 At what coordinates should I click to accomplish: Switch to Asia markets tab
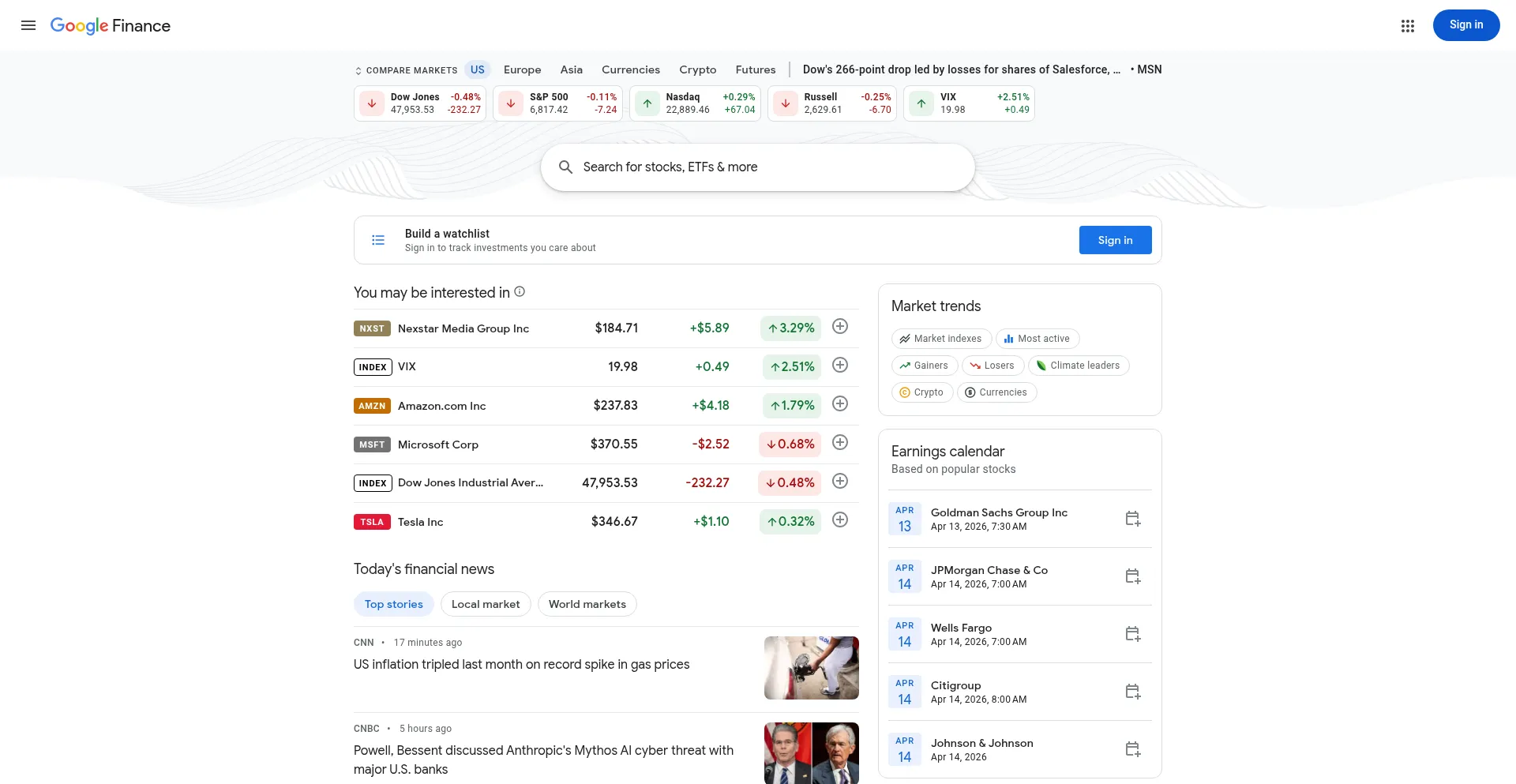tap(572, 69)
